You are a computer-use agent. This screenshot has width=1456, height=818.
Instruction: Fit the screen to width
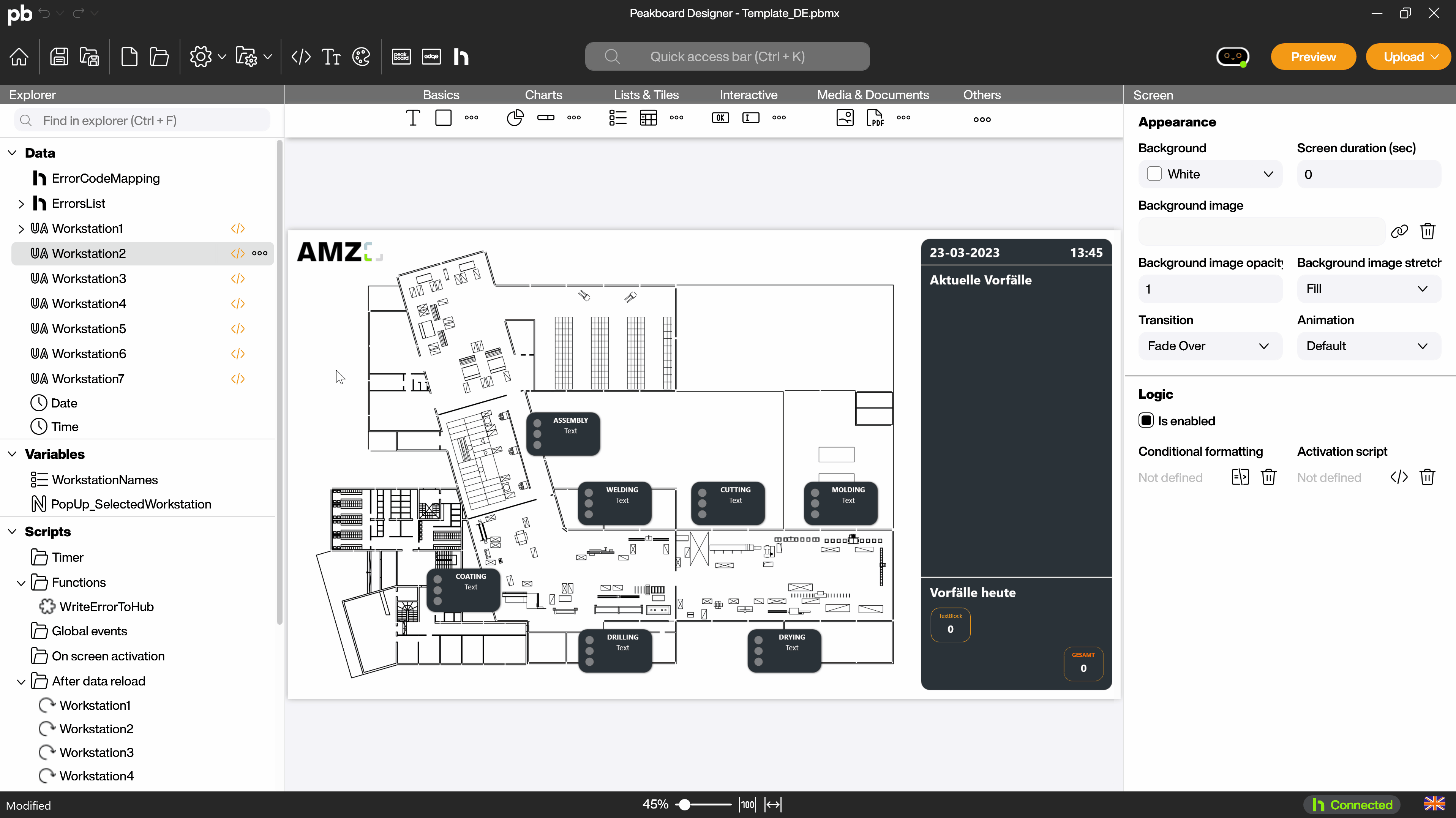click(x=773, y=804)
